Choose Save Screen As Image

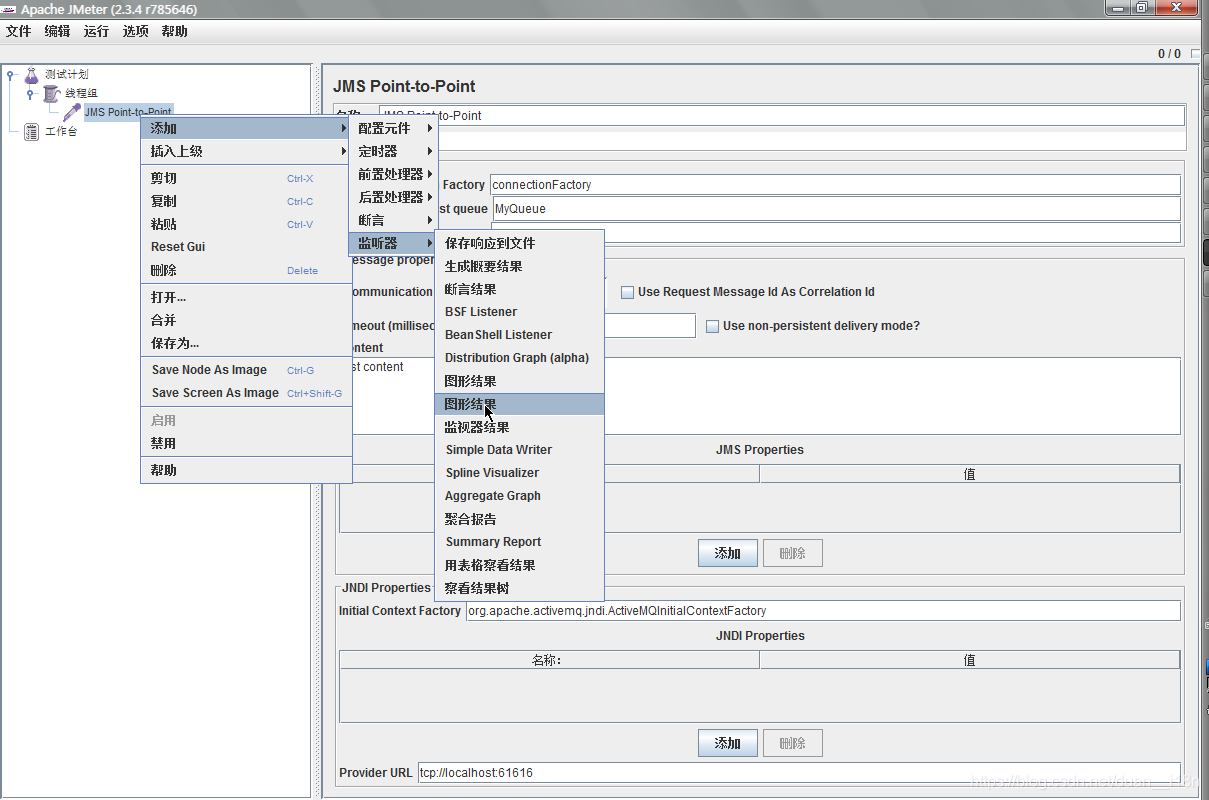pyautogui.click(x=246, y=393)
